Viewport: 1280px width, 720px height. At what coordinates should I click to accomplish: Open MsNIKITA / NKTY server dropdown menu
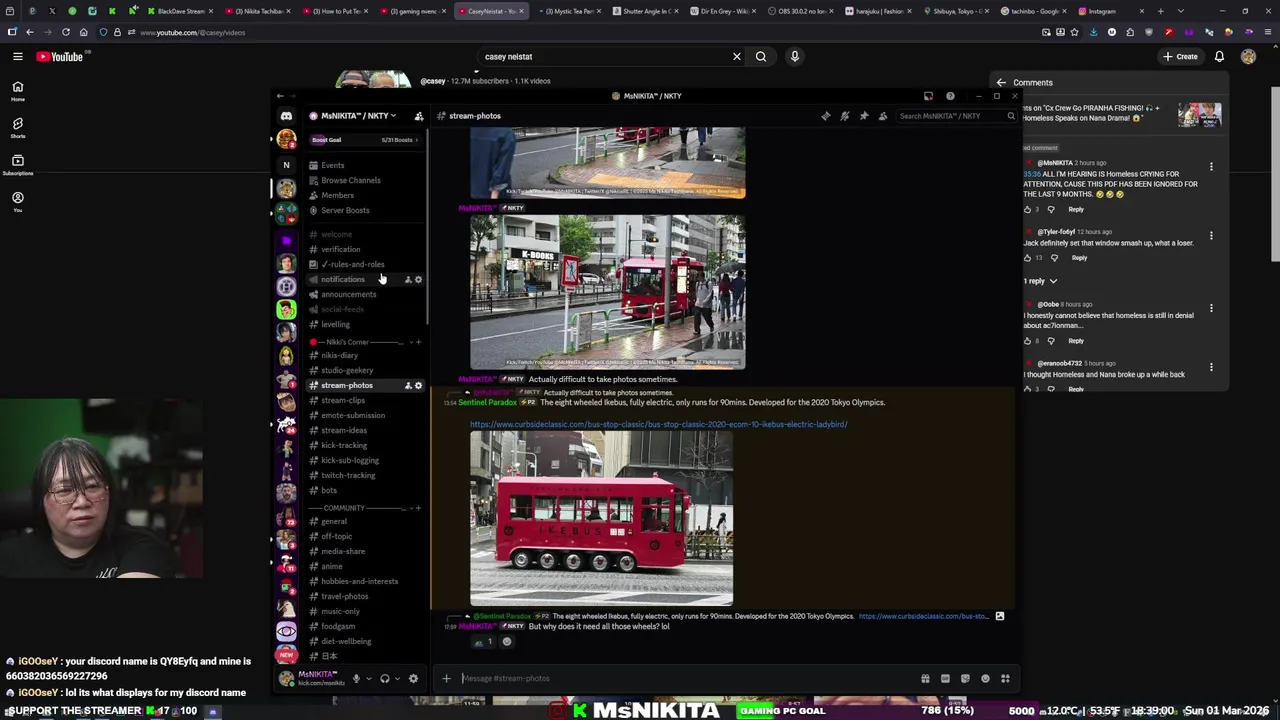(352, 116)
